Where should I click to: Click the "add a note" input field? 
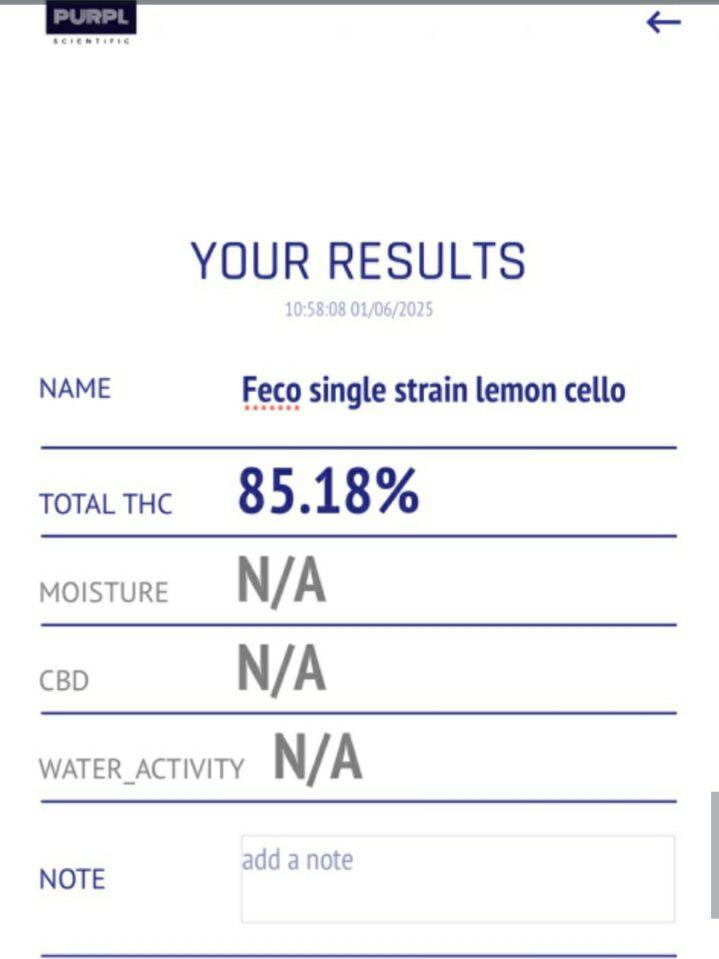(x=457, y=878)
